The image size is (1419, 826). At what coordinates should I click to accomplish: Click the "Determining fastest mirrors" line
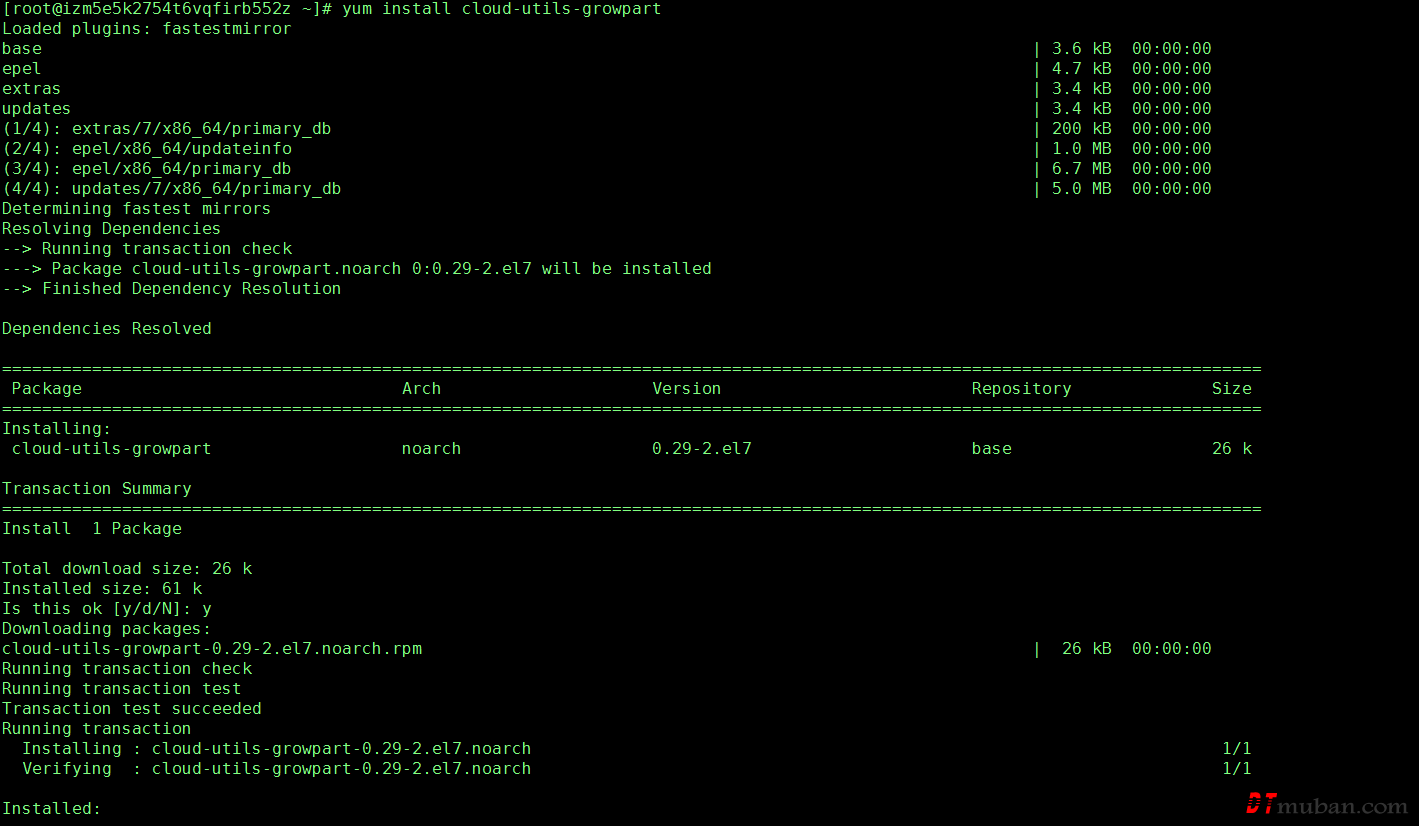pos(136,209)
